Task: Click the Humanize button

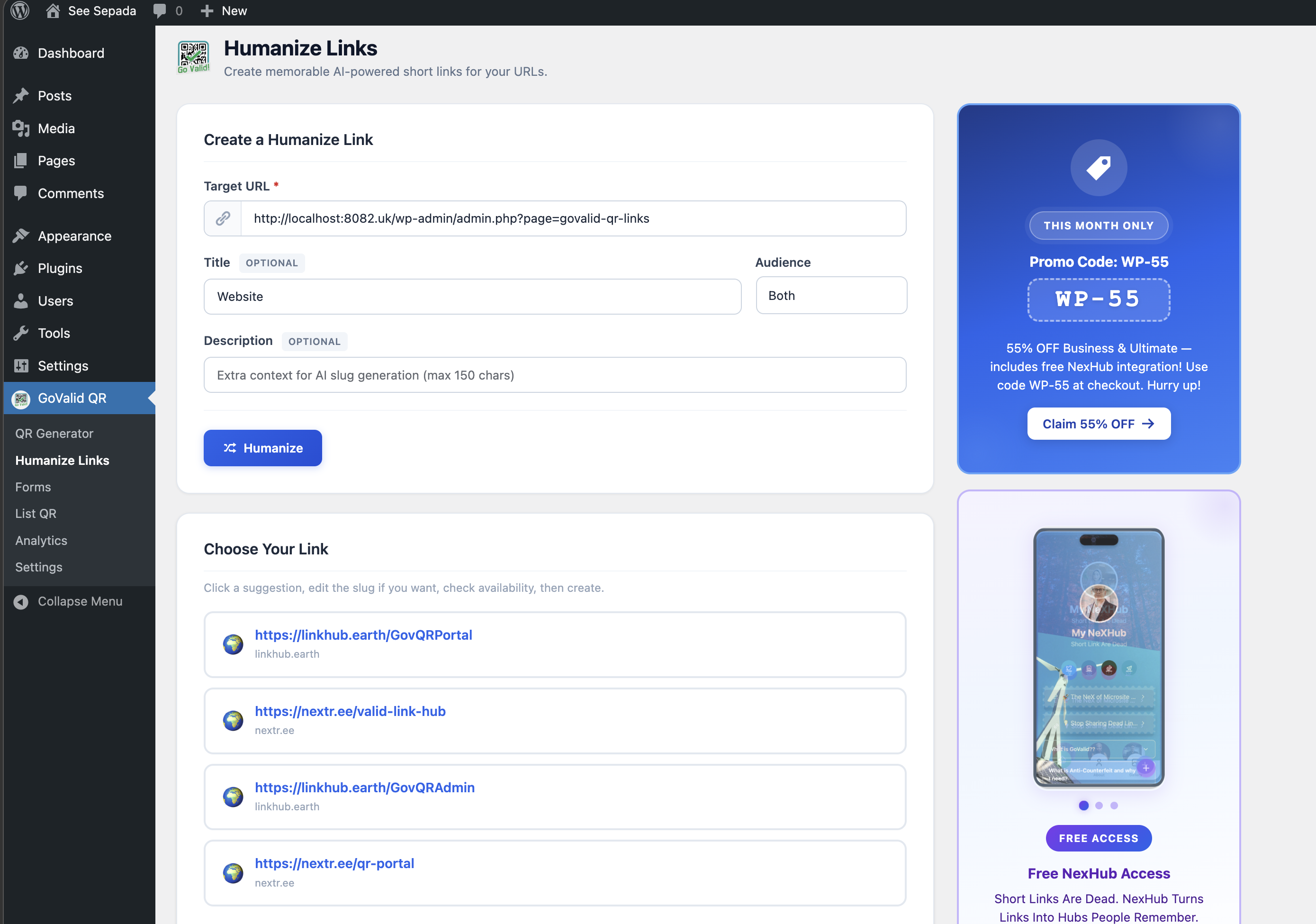Action: 262,448
